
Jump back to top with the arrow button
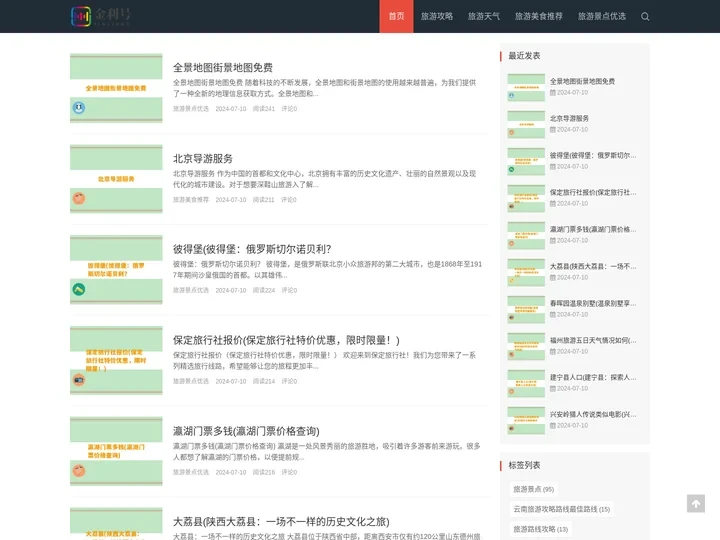coord(696,503)
